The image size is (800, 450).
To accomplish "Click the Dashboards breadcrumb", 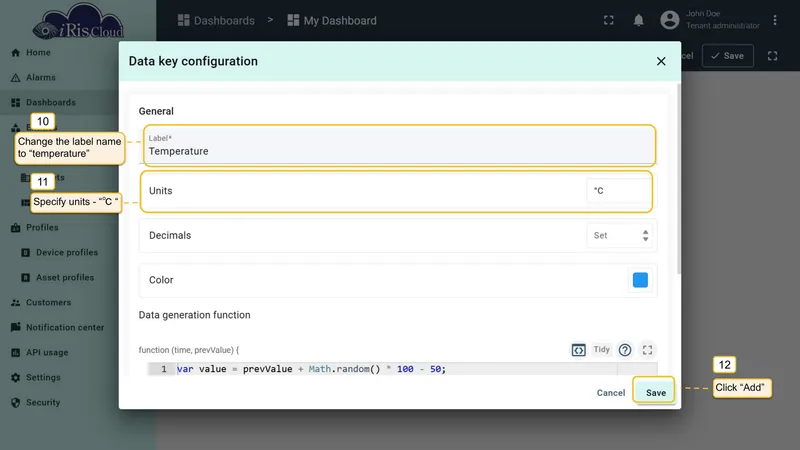I will pos(216,20).
